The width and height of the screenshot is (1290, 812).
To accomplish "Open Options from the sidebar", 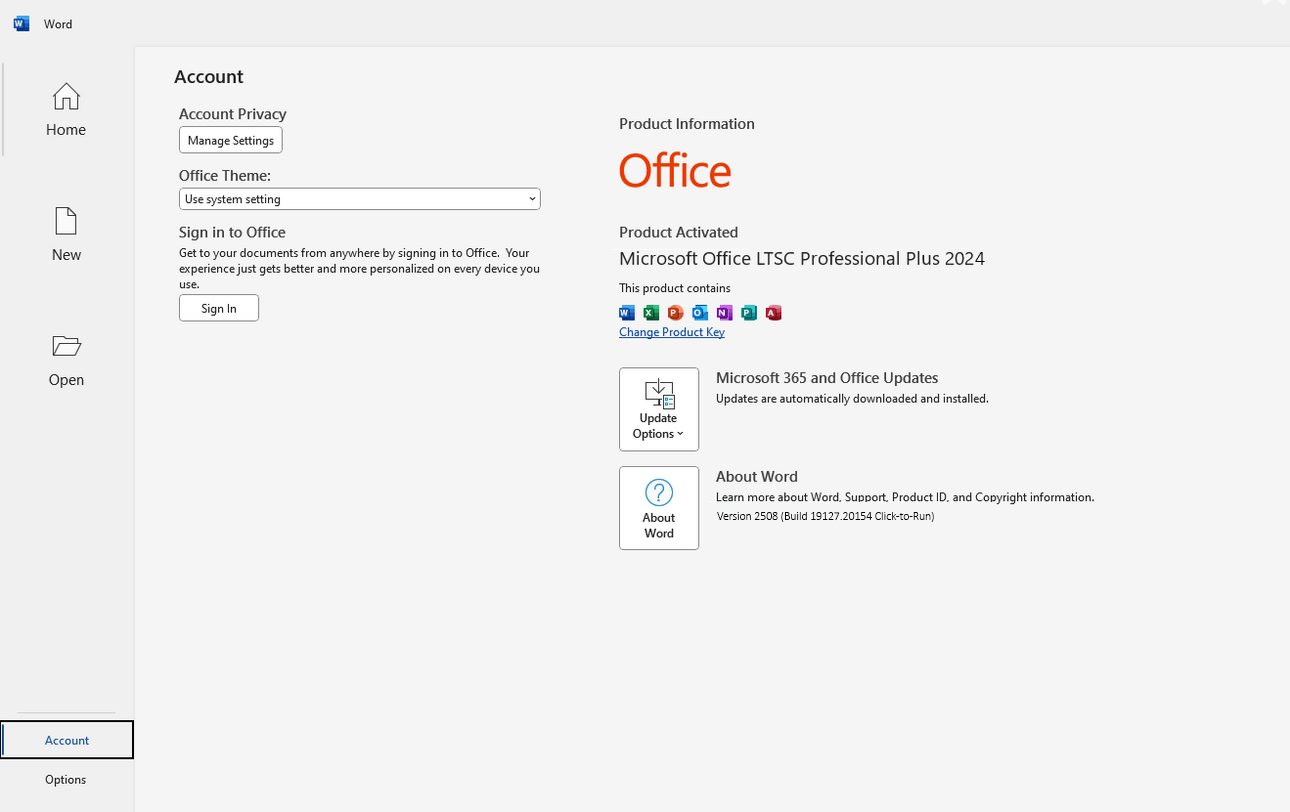I will (66, 779).
